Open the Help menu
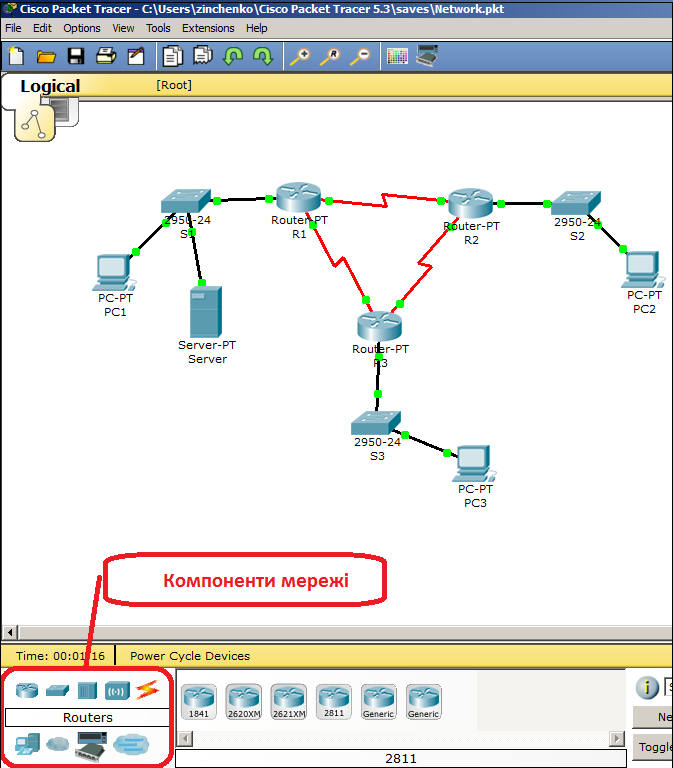 tap(257, 28)
